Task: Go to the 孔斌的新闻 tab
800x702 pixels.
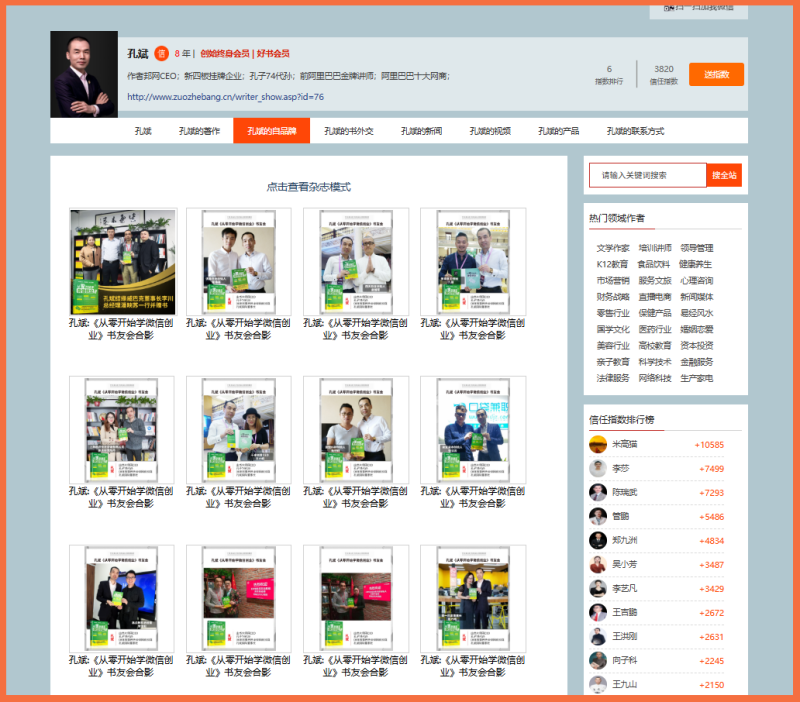Action: [x=421, y=131]
